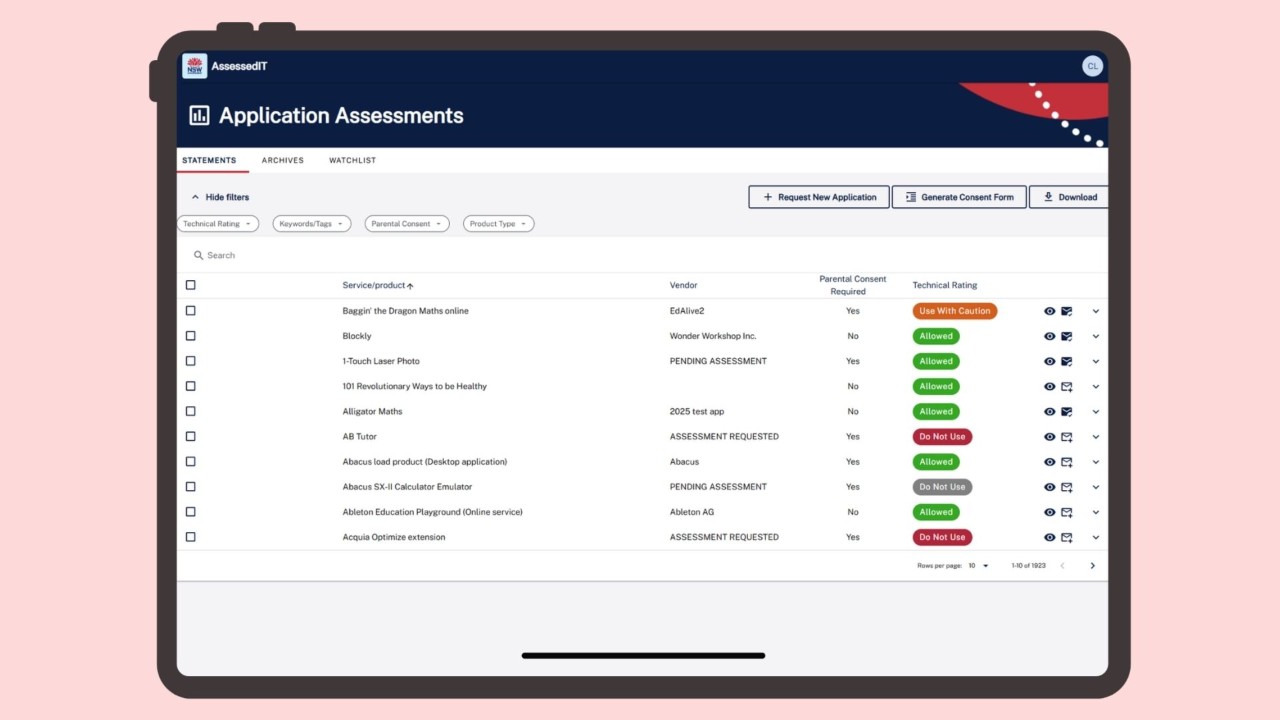Click envelope icon for Acquia Optimize extension
This screenshot has width=1280, height=720.
coord(1067,537)
